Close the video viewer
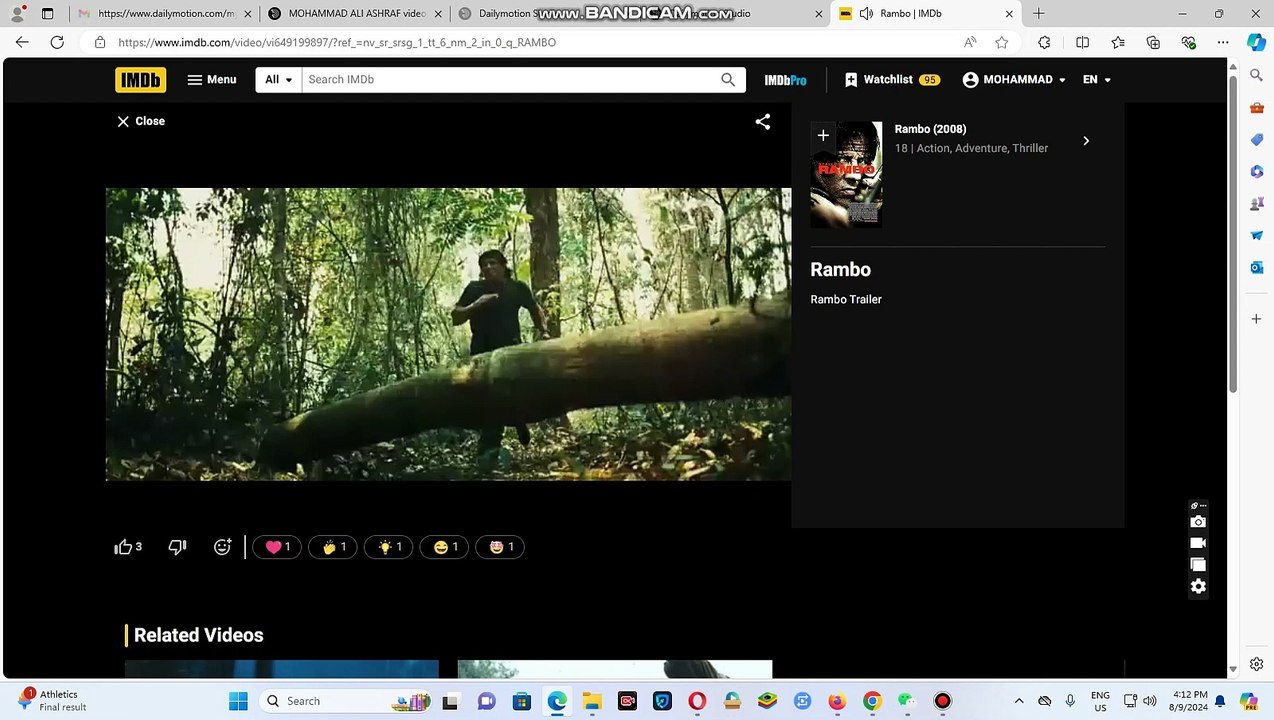Image resolution: width=1274 pixels, height=720 pixels. 141,121
